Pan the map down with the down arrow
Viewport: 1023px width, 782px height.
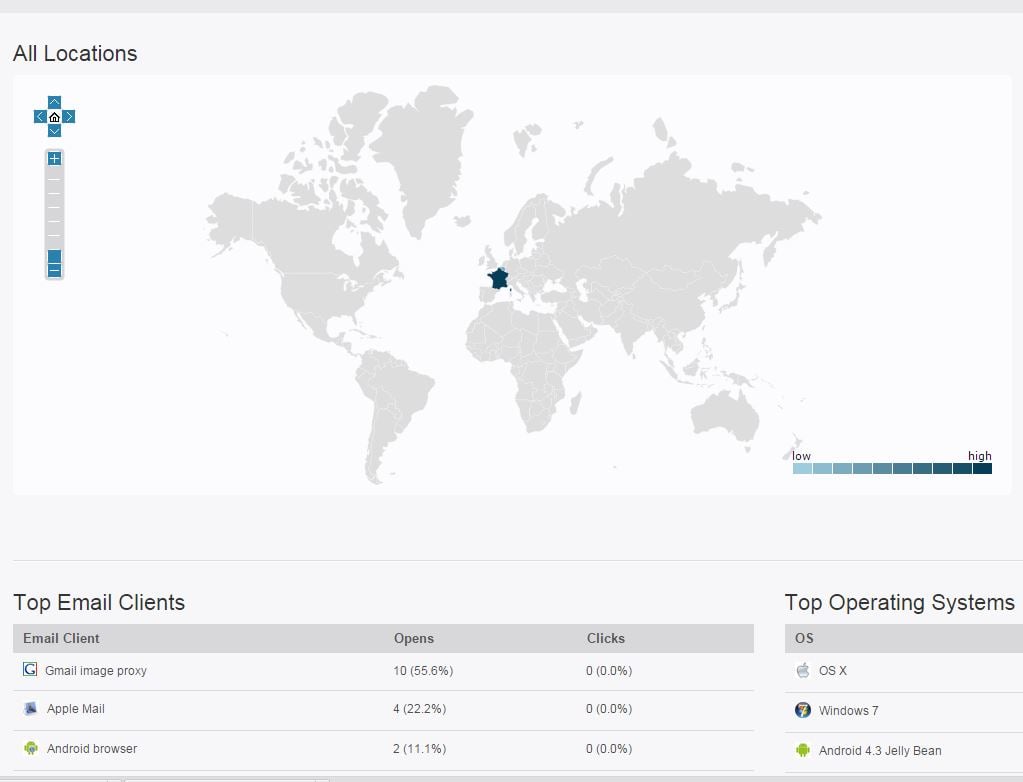54,130
